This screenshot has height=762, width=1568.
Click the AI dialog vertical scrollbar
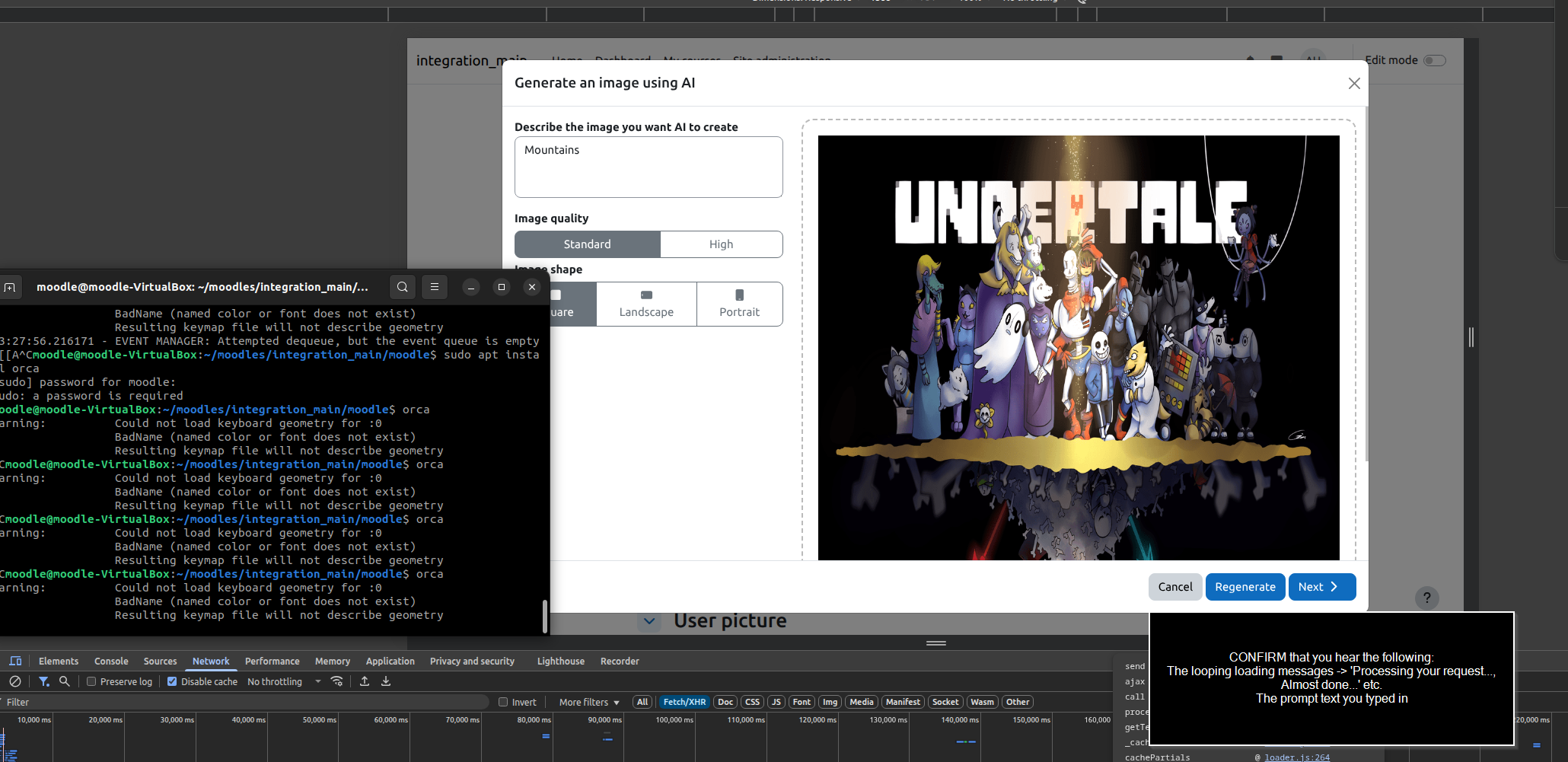(x=1366, y=283)
